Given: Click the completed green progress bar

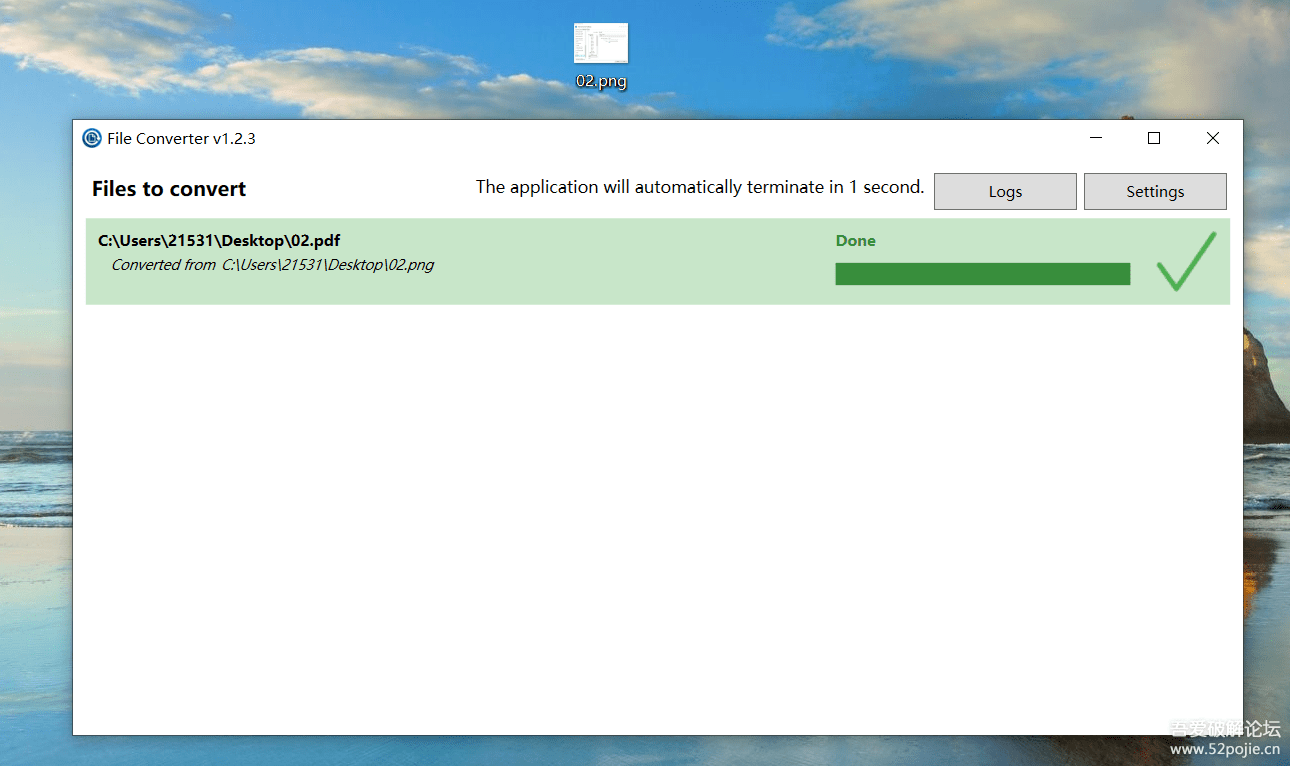Looking at the screenshot, I should tap(982, 274).
